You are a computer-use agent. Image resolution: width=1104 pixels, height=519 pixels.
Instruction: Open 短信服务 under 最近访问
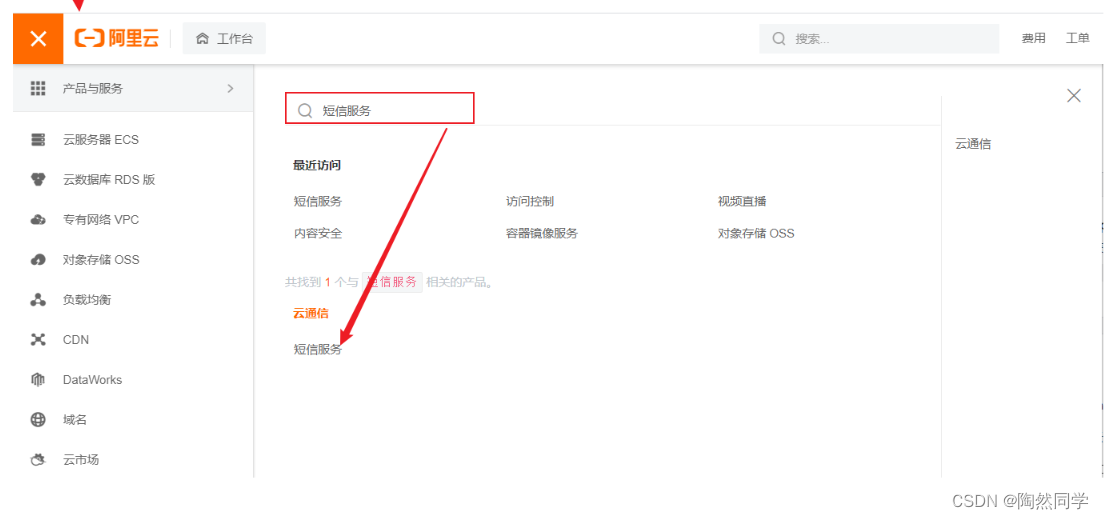(x=318, y=201)
